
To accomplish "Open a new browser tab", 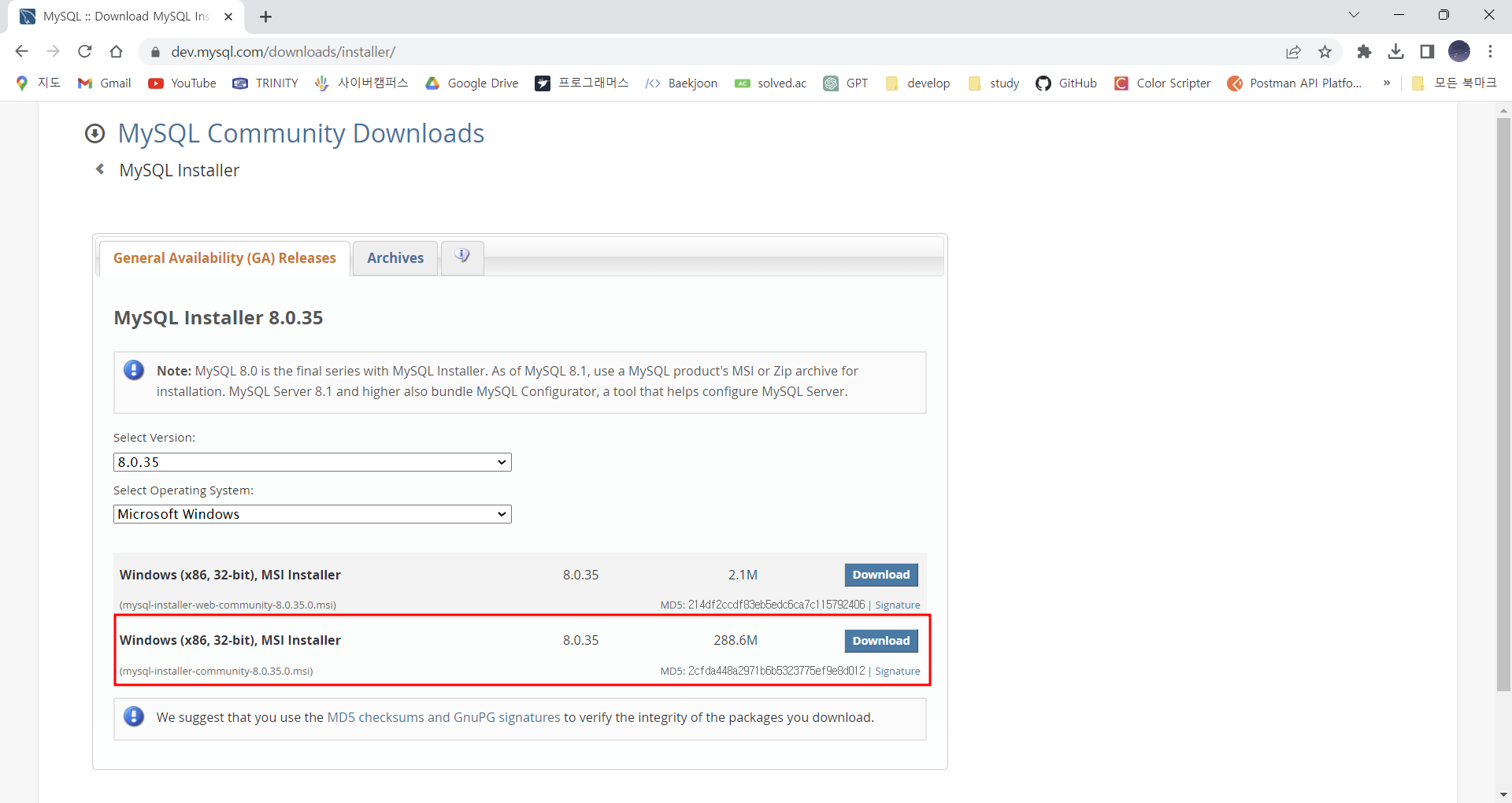I will (x=266, y=17).
